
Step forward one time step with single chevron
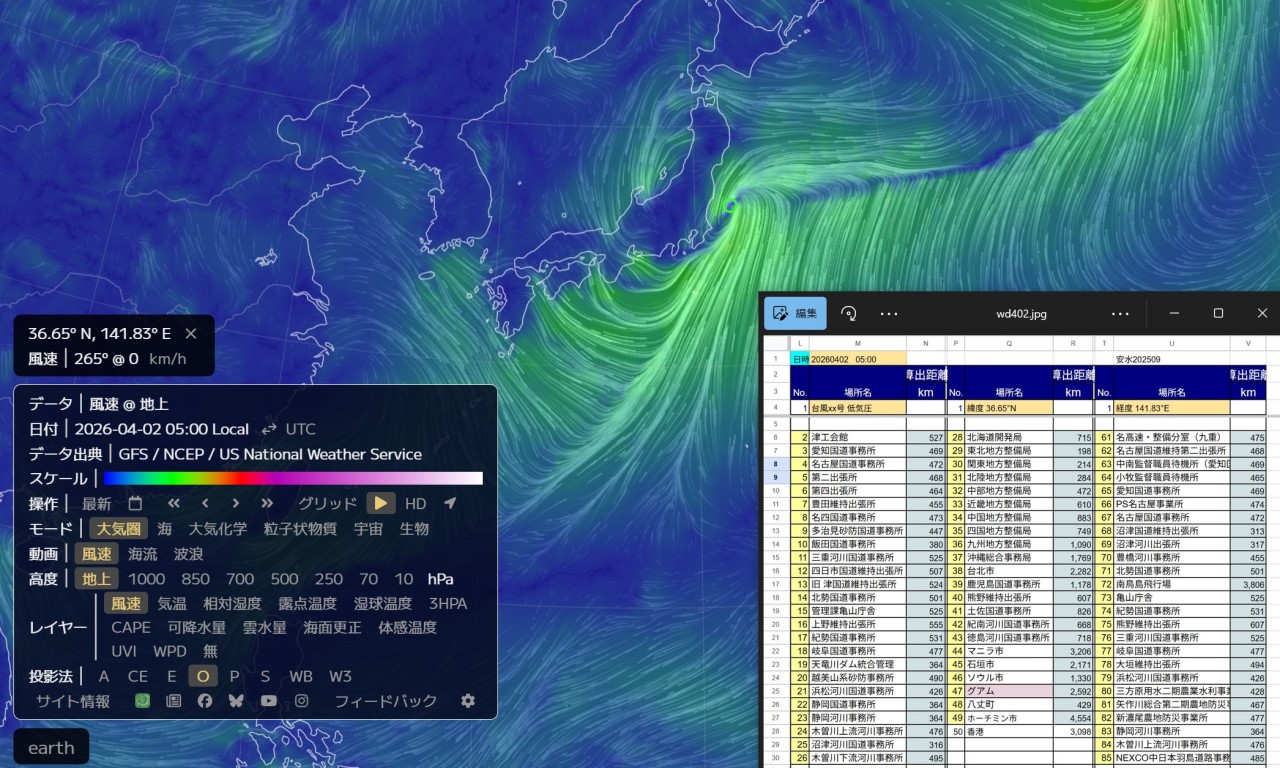pos(236,503)
